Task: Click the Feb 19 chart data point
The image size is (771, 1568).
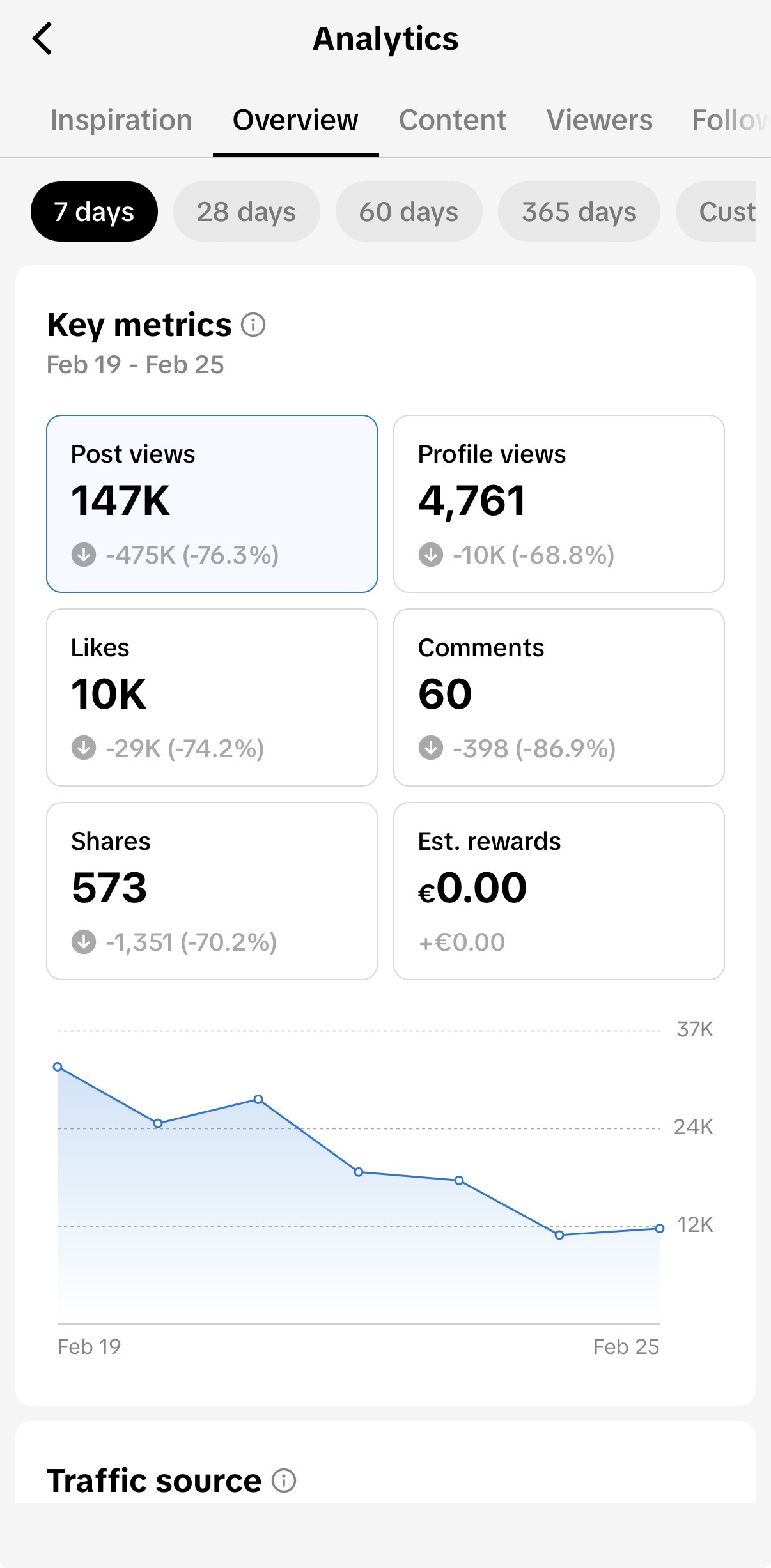Action: click(x=58, y=1066)
